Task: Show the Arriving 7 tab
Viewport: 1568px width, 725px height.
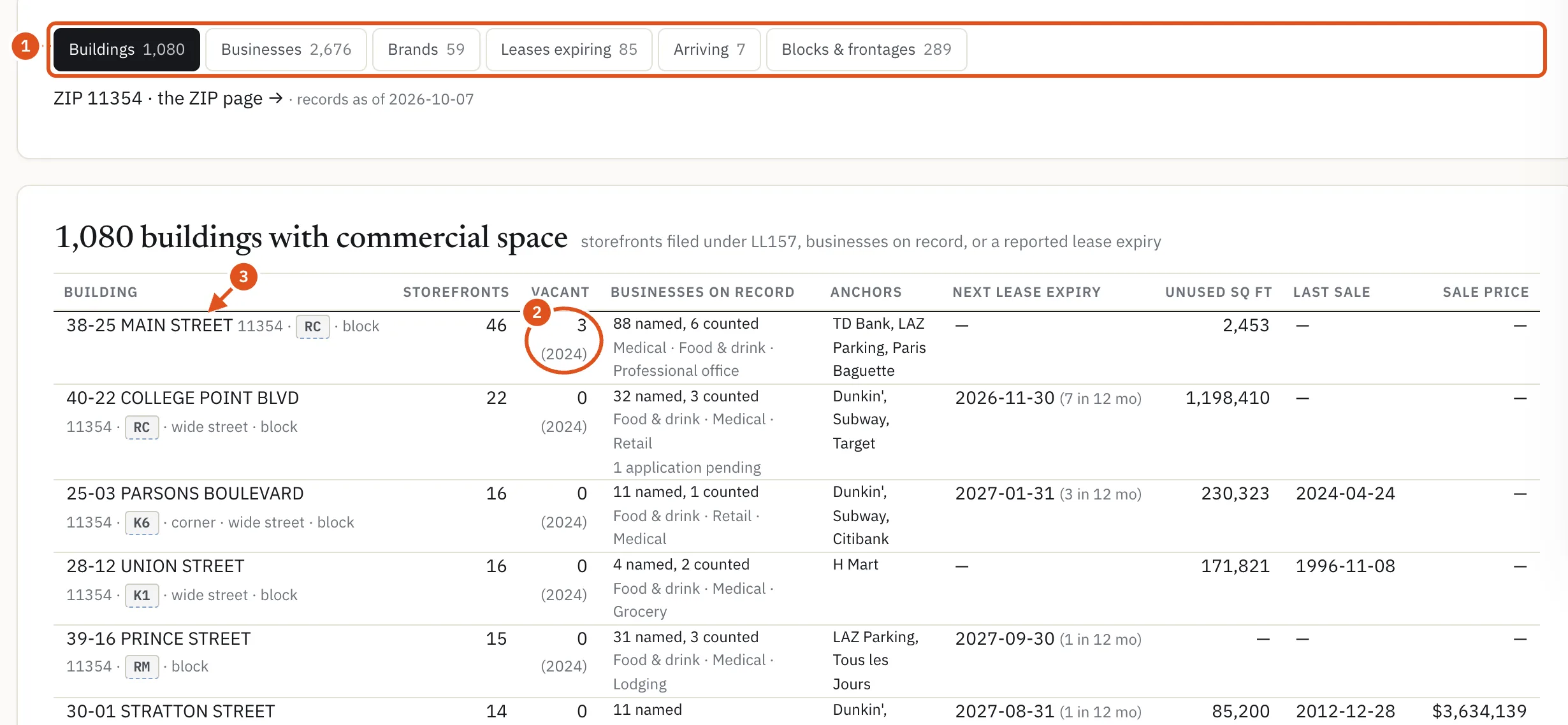Action: [x=709, y=50]
